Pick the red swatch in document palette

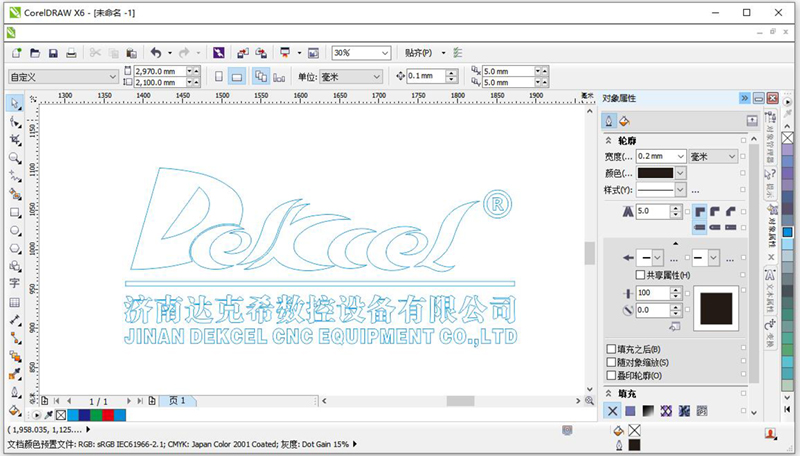click(108, 415)
